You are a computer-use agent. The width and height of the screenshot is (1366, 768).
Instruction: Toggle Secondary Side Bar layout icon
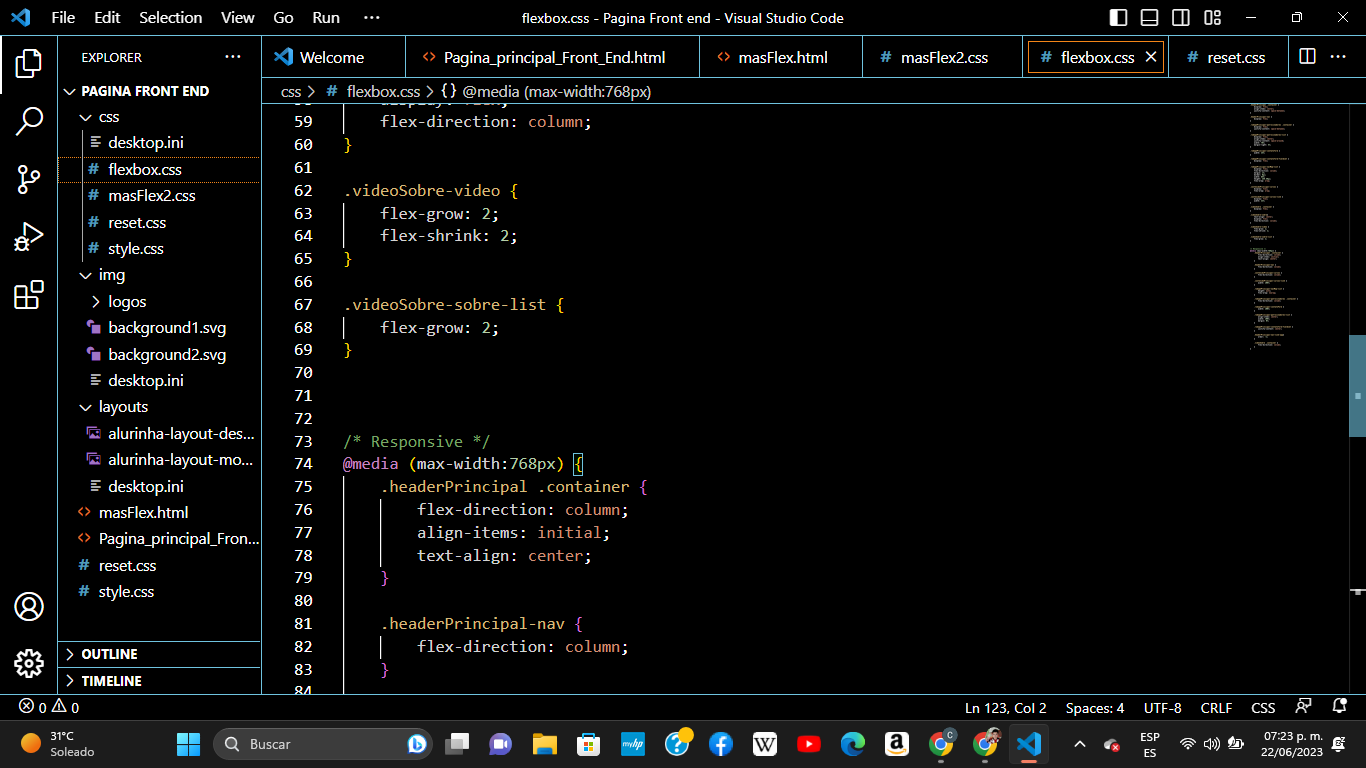[1181, 18]
